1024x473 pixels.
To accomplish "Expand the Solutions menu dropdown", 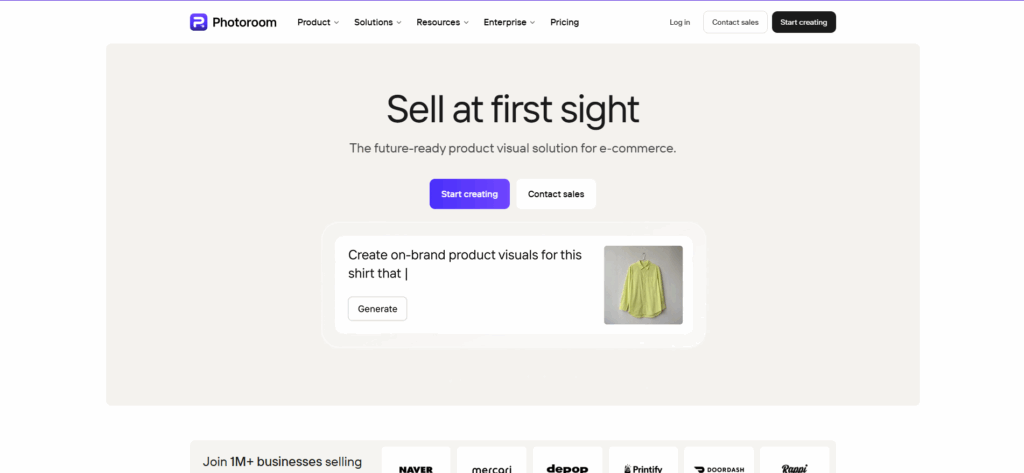I will (377, 22).
